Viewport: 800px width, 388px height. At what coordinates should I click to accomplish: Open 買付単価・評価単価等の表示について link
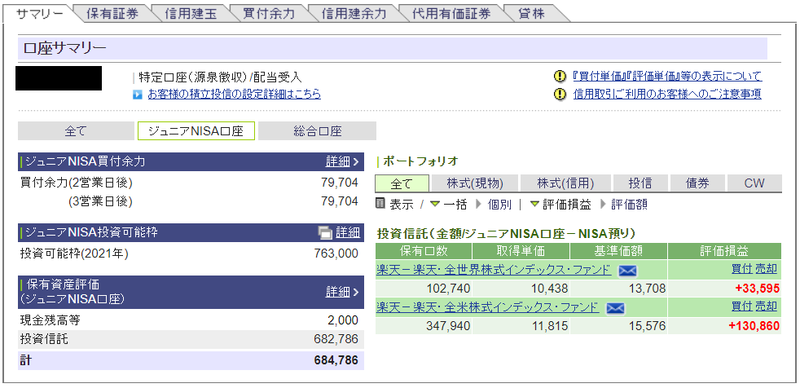(x=667, y=77)
